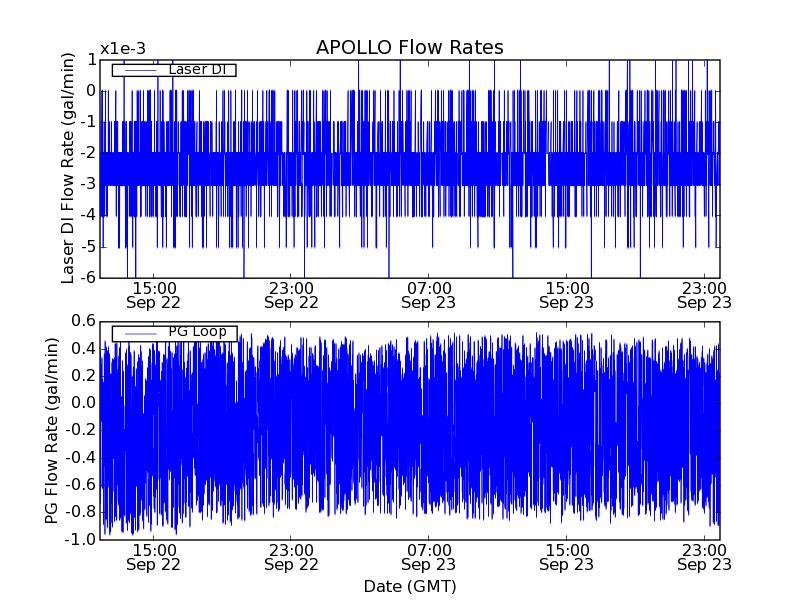Click the '0.4' tick on PG Flow axis
The image size is (800, 600).
(84, 349)
